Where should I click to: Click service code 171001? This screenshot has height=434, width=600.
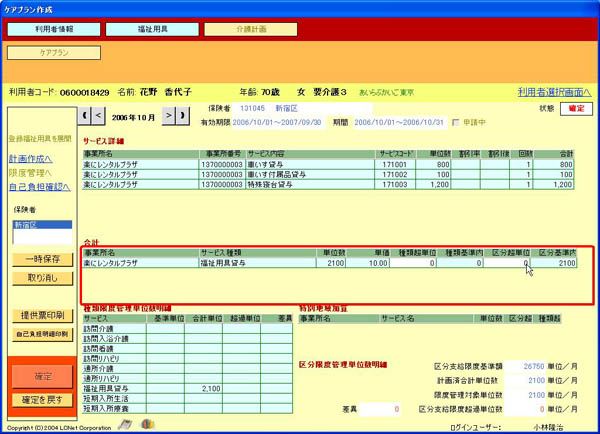click(x=396, y=165)
